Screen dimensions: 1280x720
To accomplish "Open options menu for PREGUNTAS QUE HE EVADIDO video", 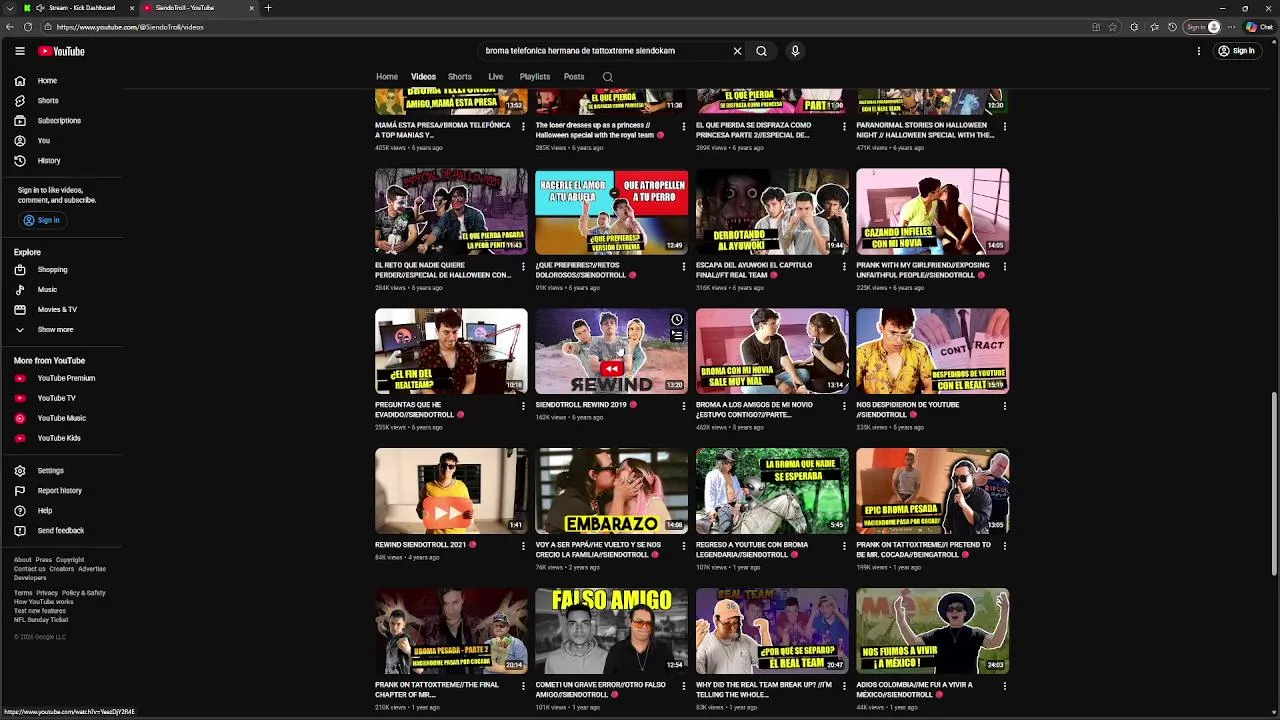I will pyautogui.click(x=523, y=406).
